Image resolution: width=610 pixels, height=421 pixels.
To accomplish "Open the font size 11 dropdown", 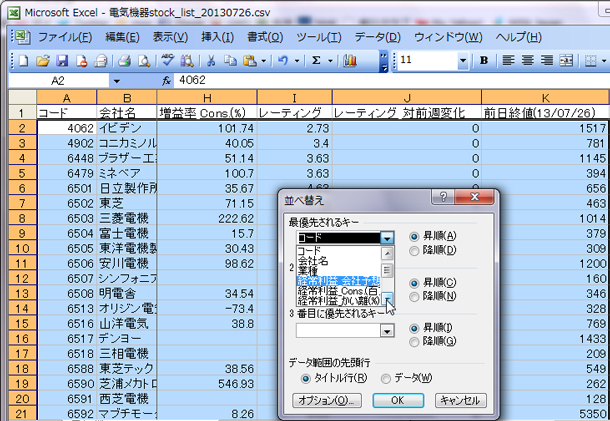I will [x=463, y=61].
